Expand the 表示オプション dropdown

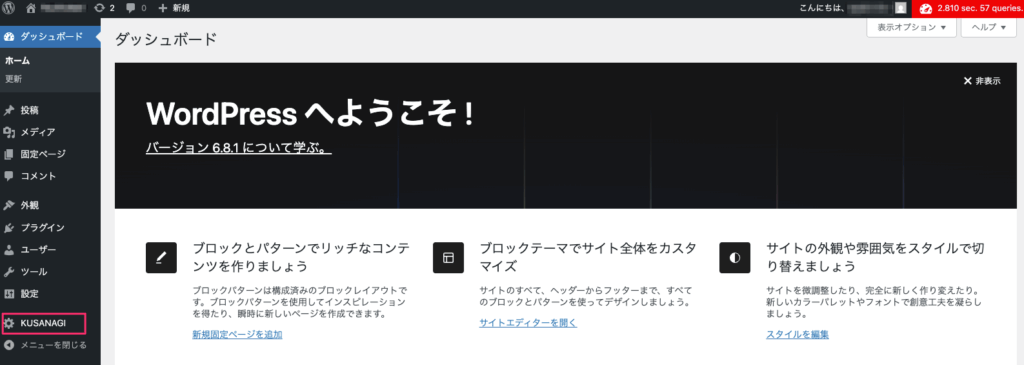click(911, 27)
